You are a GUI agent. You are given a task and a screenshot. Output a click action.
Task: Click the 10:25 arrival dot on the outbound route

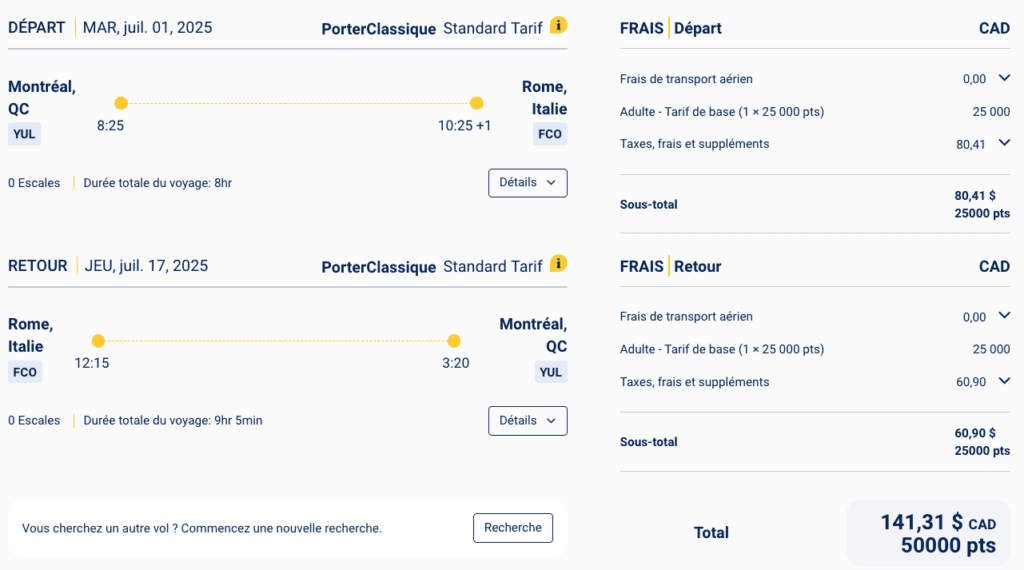(477, 103)
